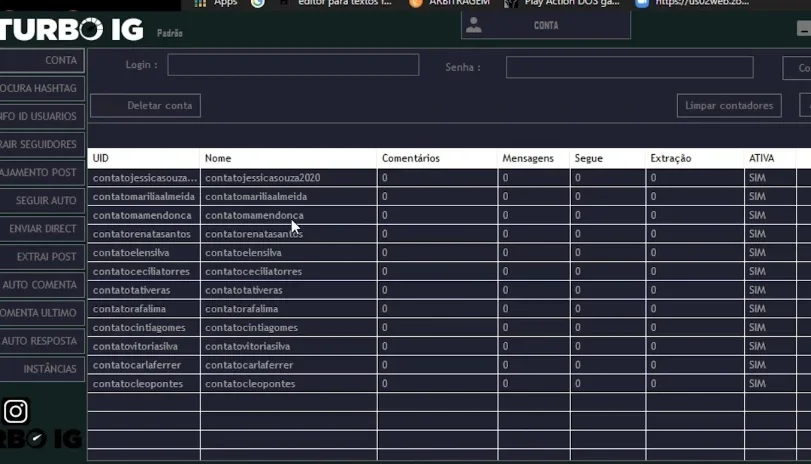The width and height of the screenshot is (811, 464).
Task: Sort by the Mensagens column header
Action: 534,158
